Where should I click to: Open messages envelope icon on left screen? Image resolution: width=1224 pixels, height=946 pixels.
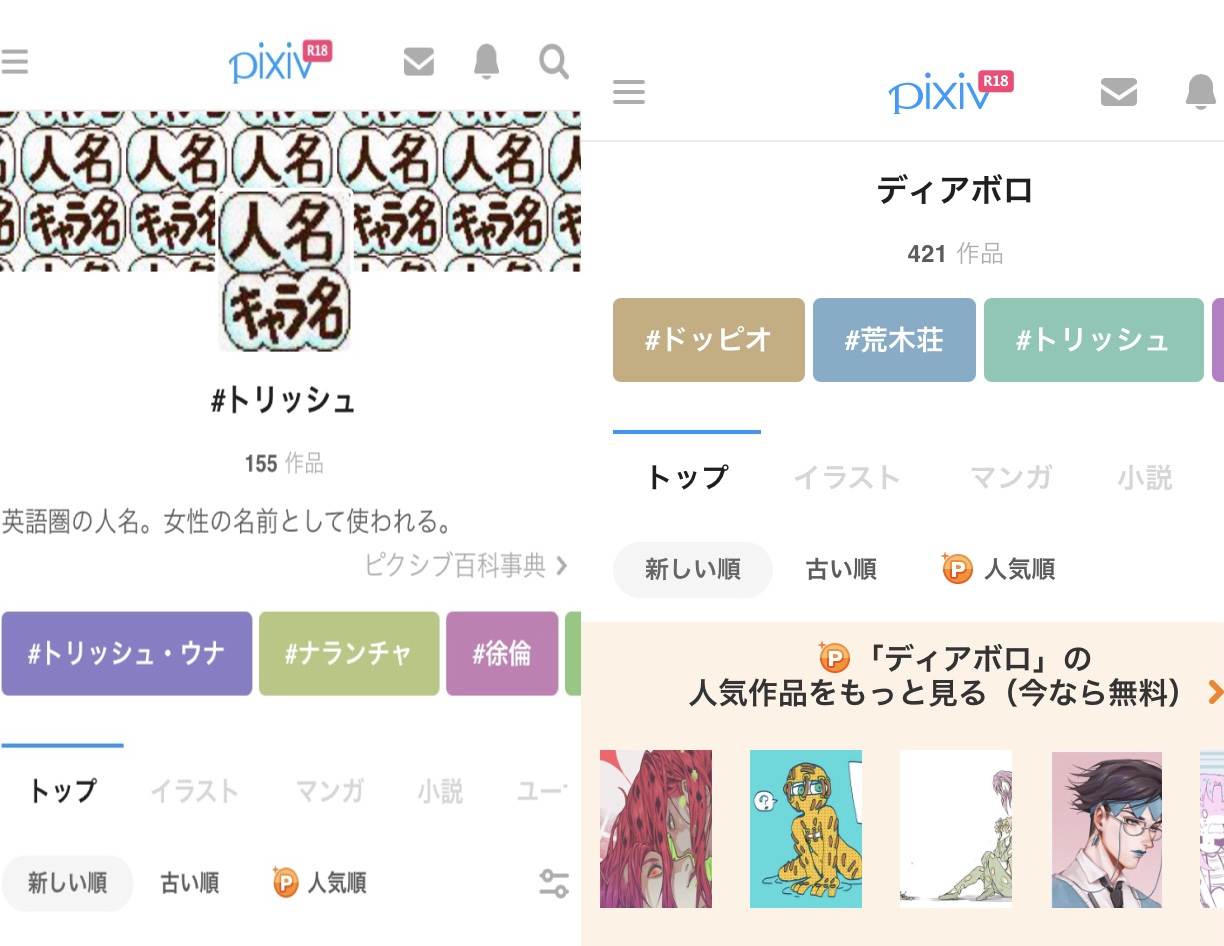coord(418,62)
